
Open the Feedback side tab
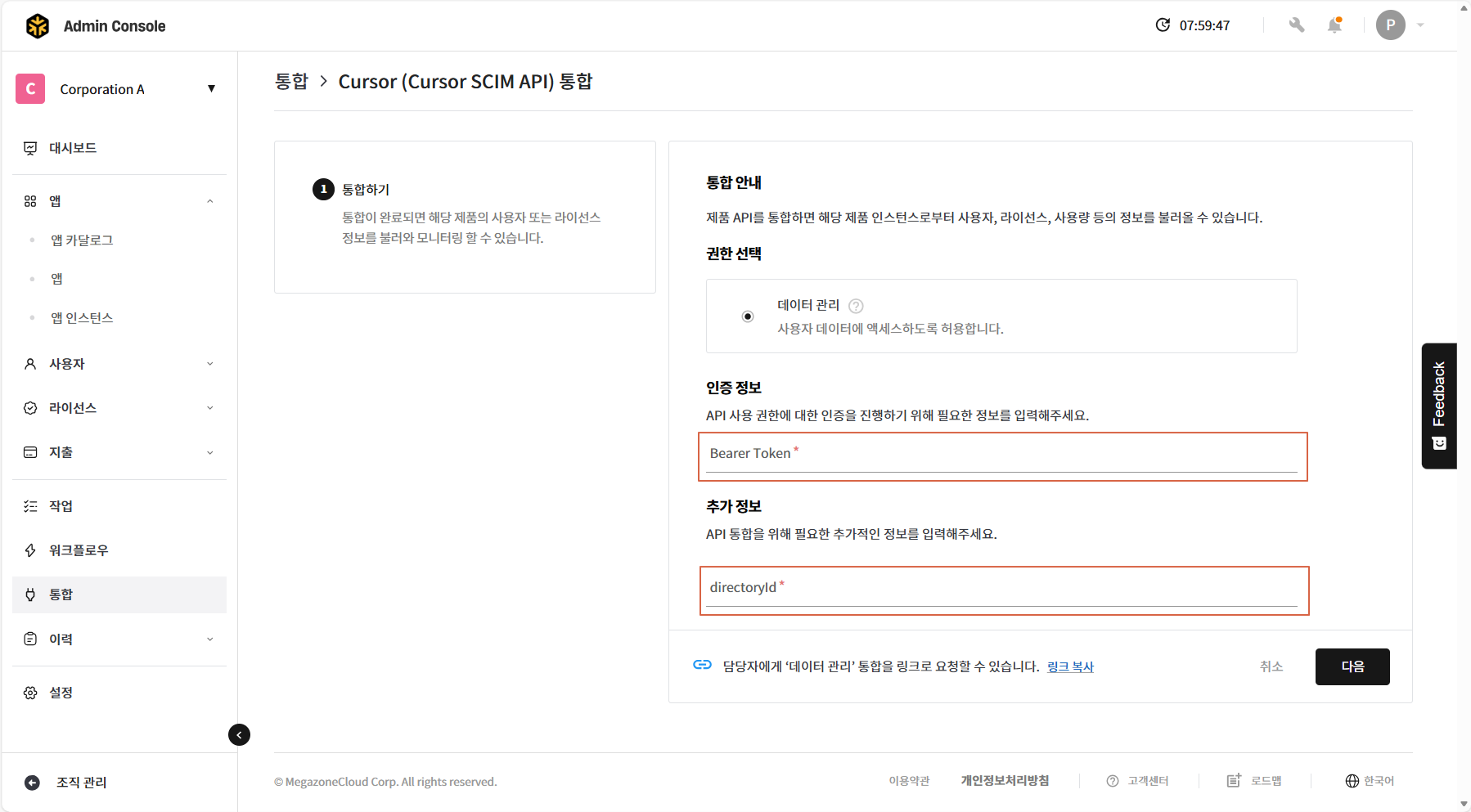tap(1439, 406)
